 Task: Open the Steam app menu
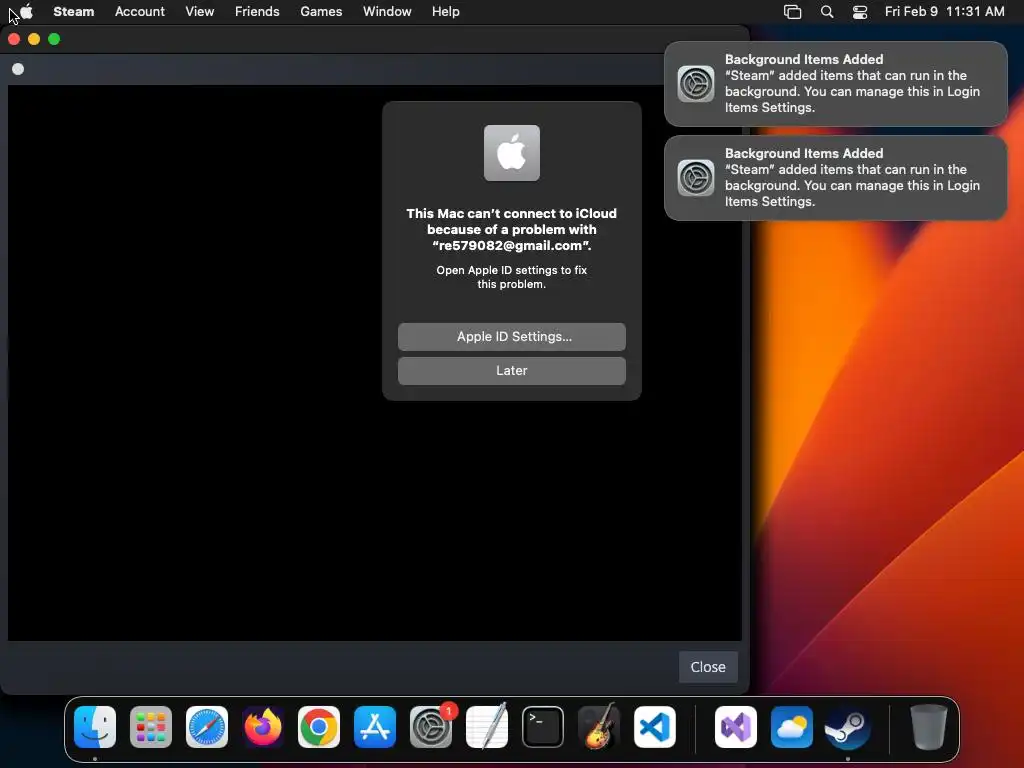[73, 11]
